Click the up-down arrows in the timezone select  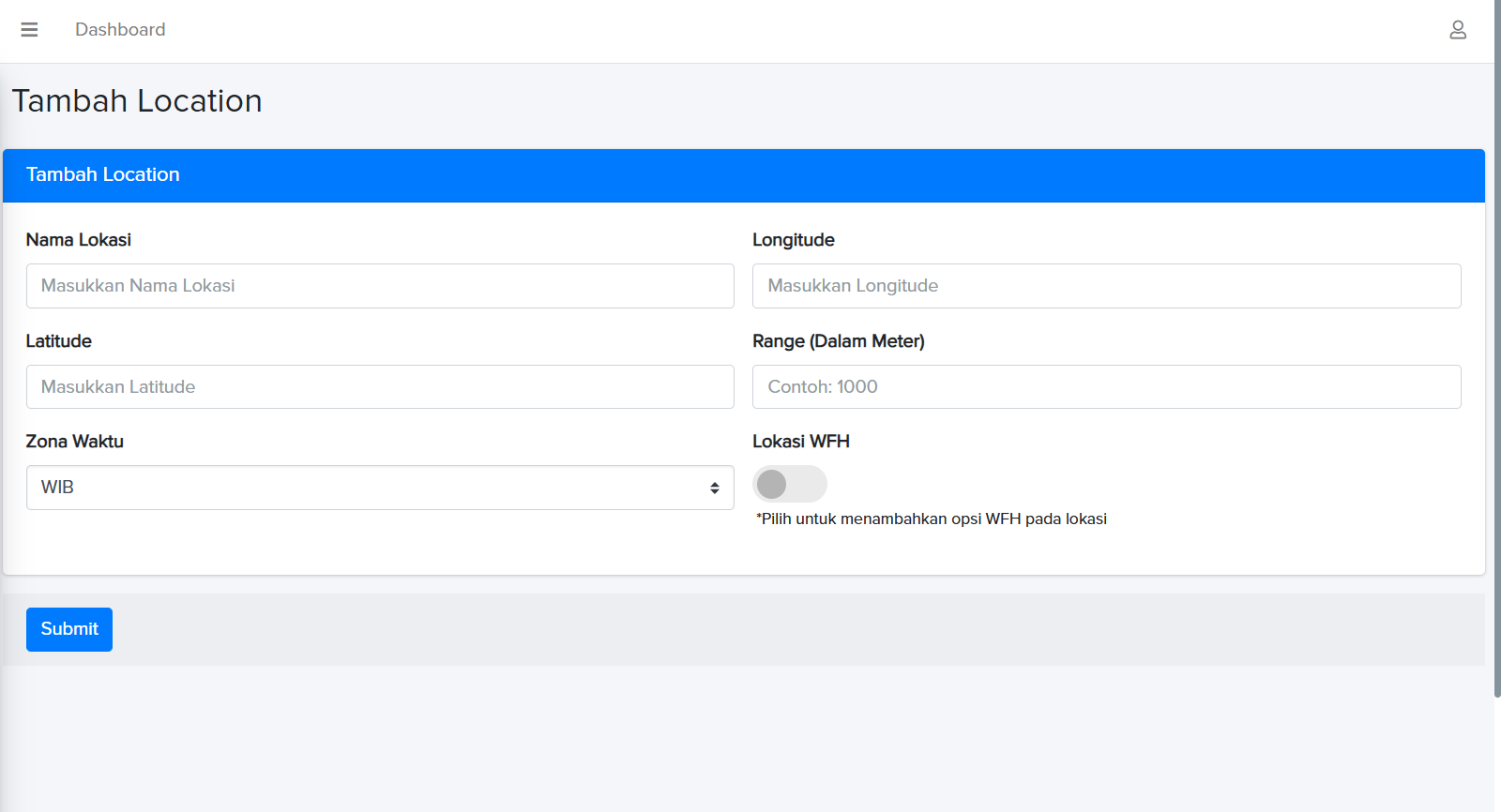click(715, 488)
